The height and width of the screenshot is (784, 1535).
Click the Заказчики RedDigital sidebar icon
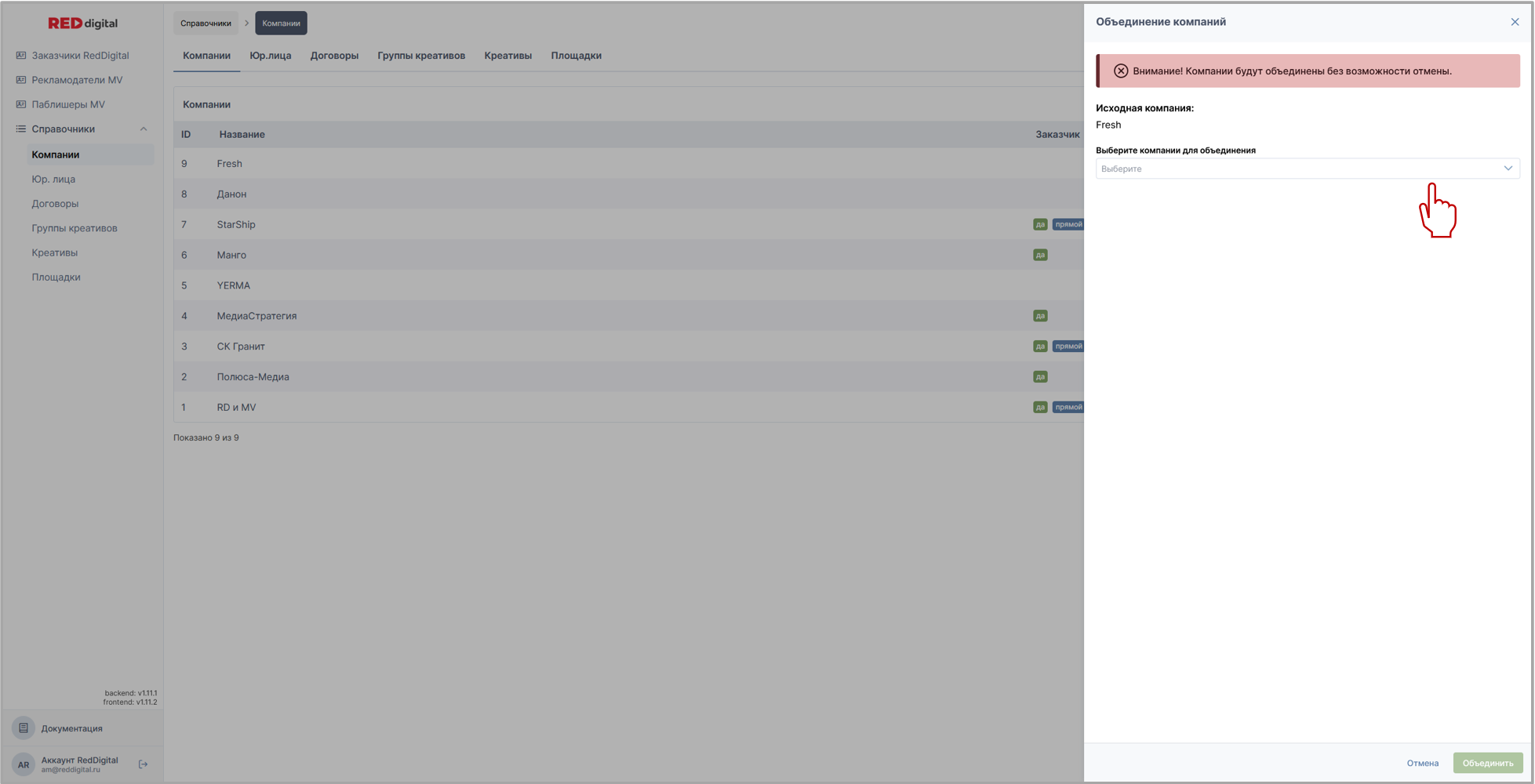21,56
